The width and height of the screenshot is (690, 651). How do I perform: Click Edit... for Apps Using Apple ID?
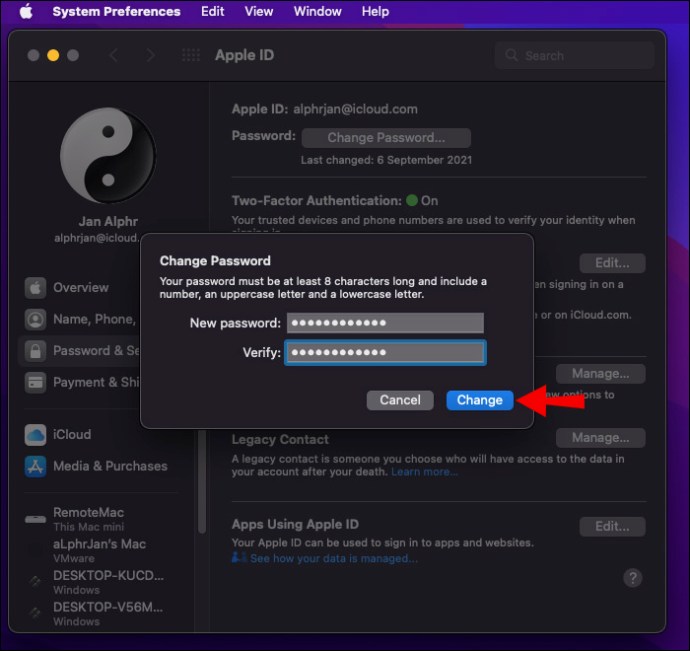point(612,526)
